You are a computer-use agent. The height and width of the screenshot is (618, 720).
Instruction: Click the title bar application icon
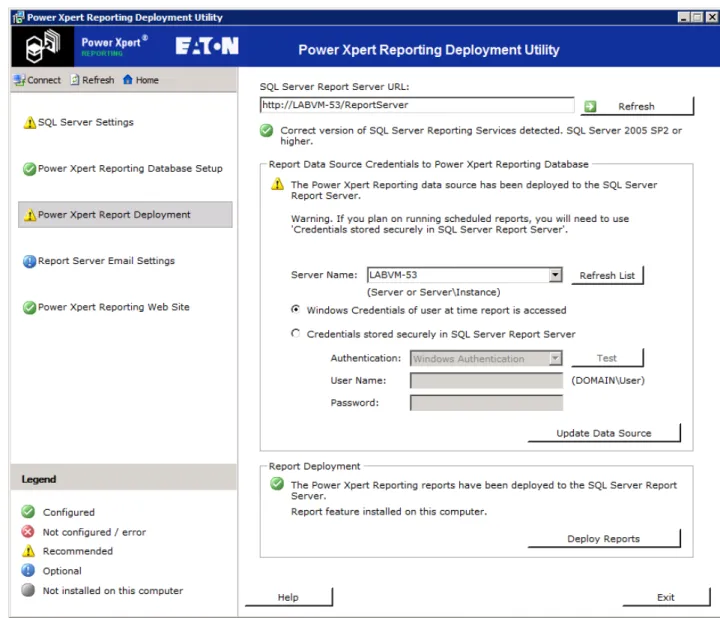click(18, 17)
